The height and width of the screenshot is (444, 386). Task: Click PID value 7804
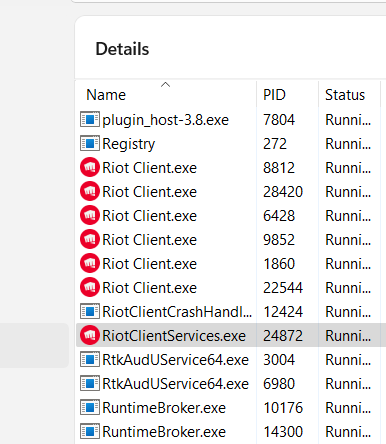[x=279, y=120]
